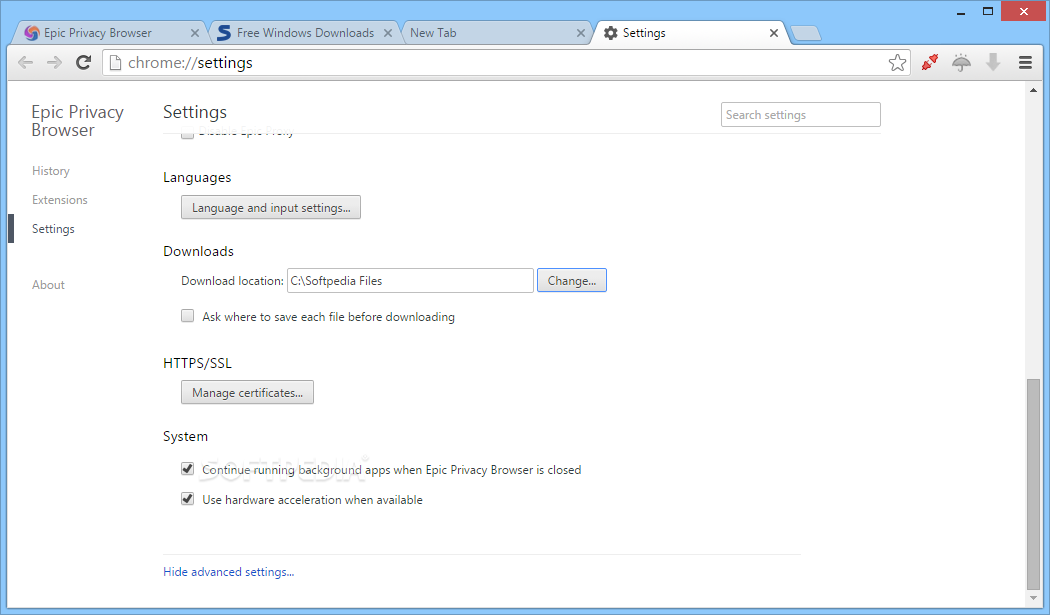1050x615 pixels.
Task: Open the umbrella privacy protection icon
Action: [962, 63]
